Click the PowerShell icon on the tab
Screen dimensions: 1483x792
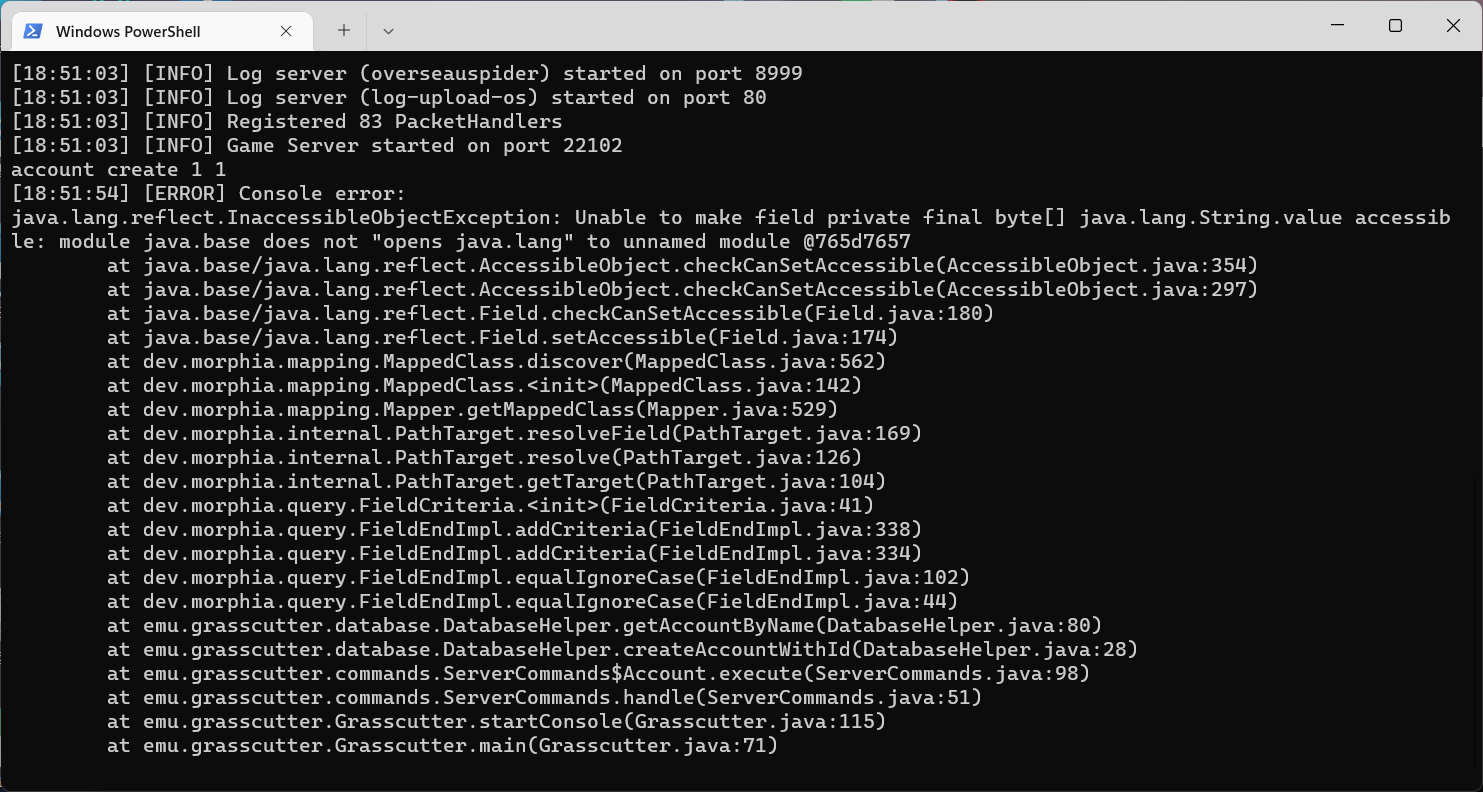pyautogui.click(x=33, y=30)
